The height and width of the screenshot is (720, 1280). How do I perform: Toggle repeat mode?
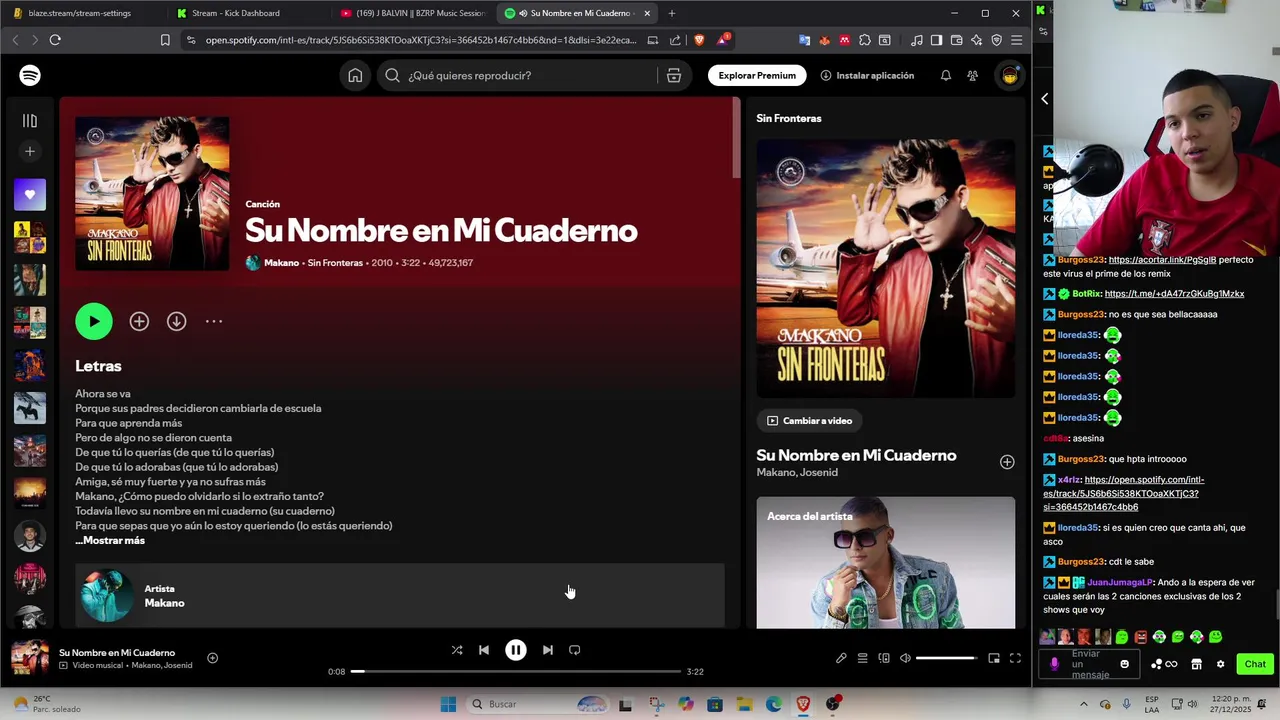click(574, 650)
